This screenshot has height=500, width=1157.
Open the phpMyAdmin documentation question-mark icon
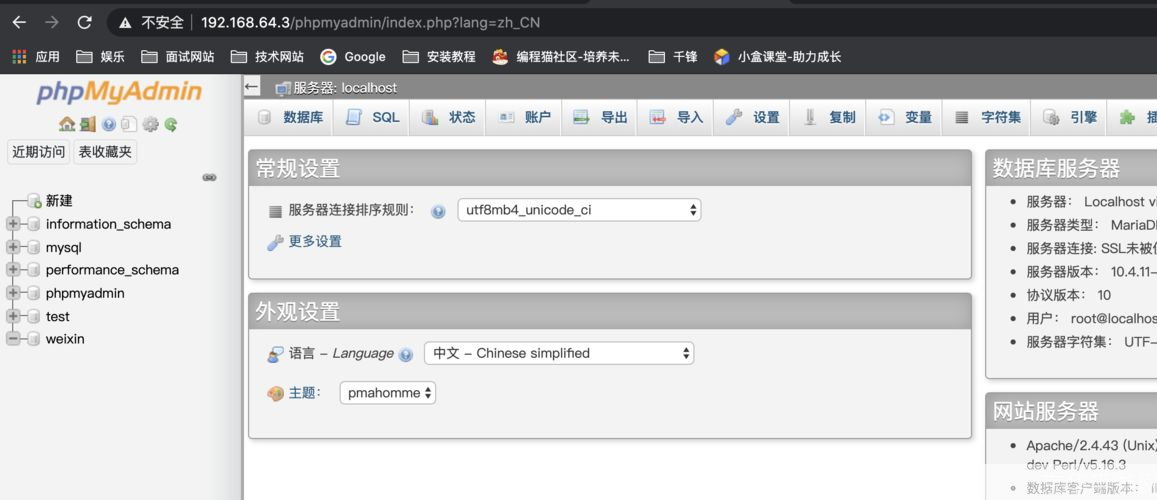[109, 124]
